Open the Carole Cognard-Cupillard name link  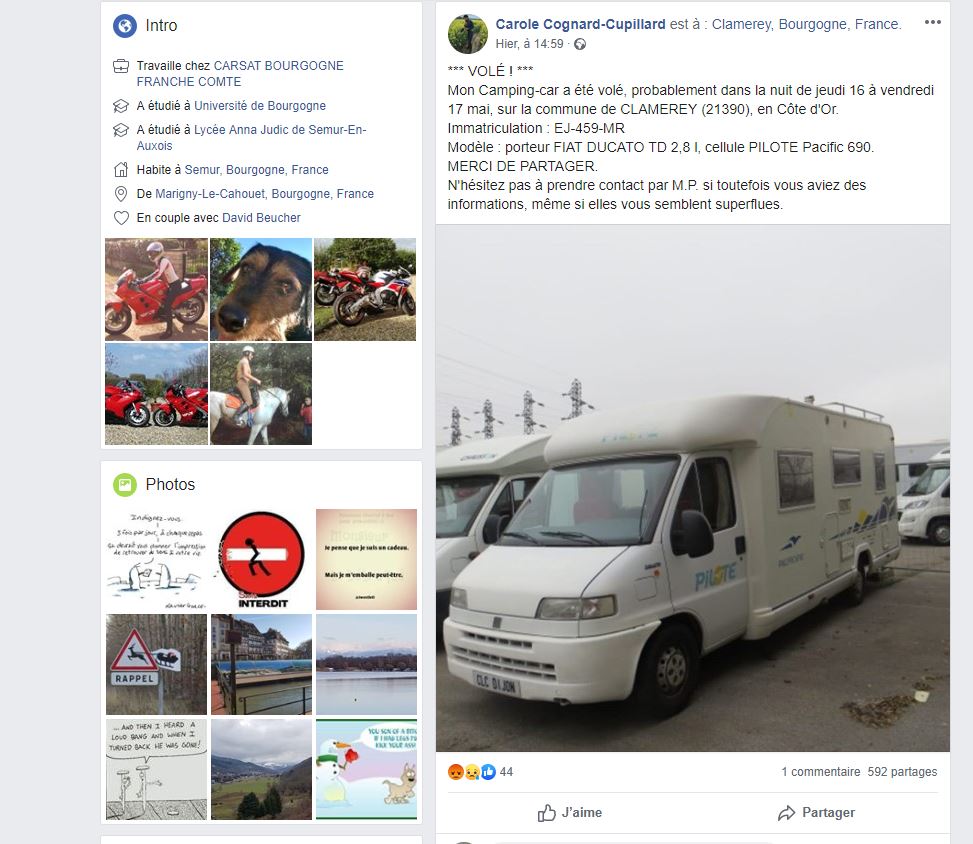580,24
